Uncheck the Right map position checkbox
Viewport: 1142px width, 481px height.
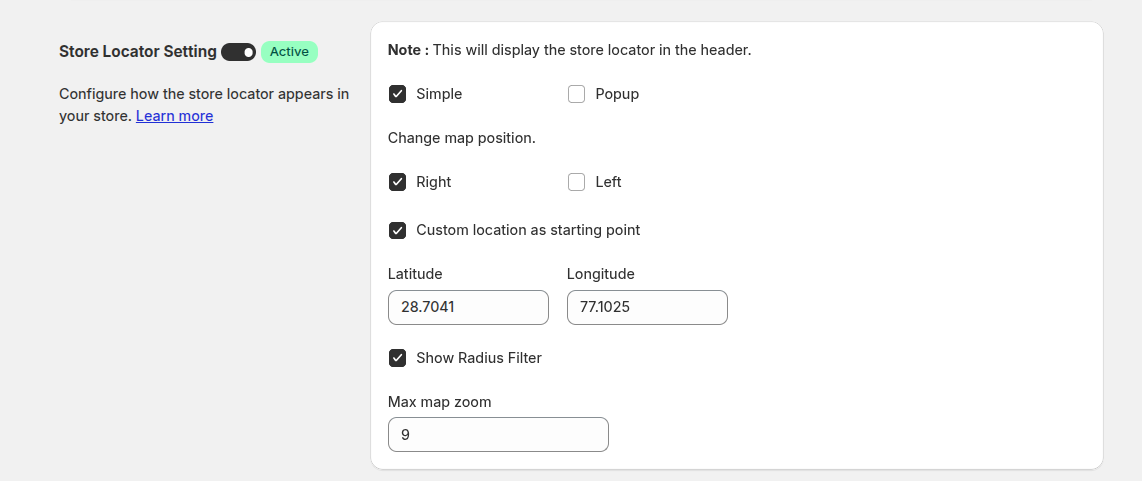pos(397,182)
